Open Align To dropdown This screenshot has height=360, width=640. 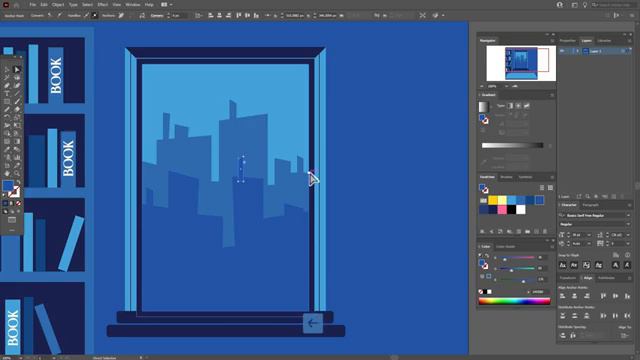[624, 336]
